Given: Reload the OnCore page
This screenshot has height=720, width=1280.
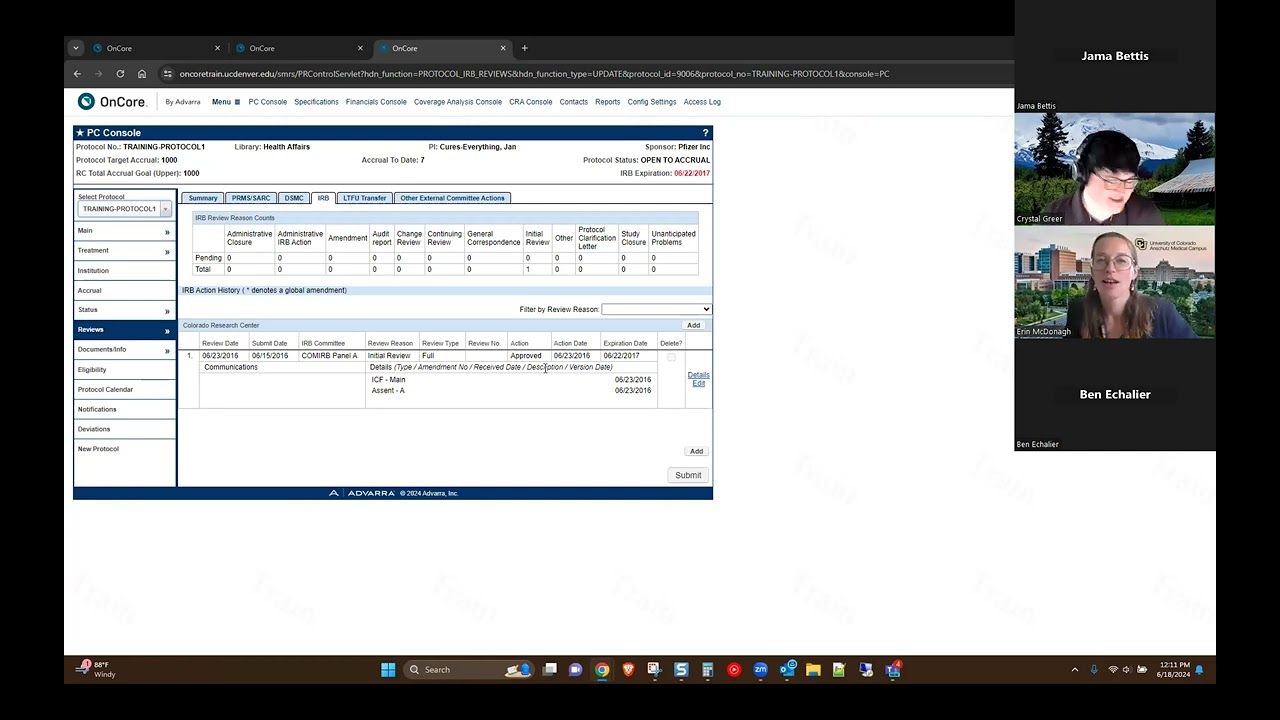Looking at the screenshot, I should 120,74.
